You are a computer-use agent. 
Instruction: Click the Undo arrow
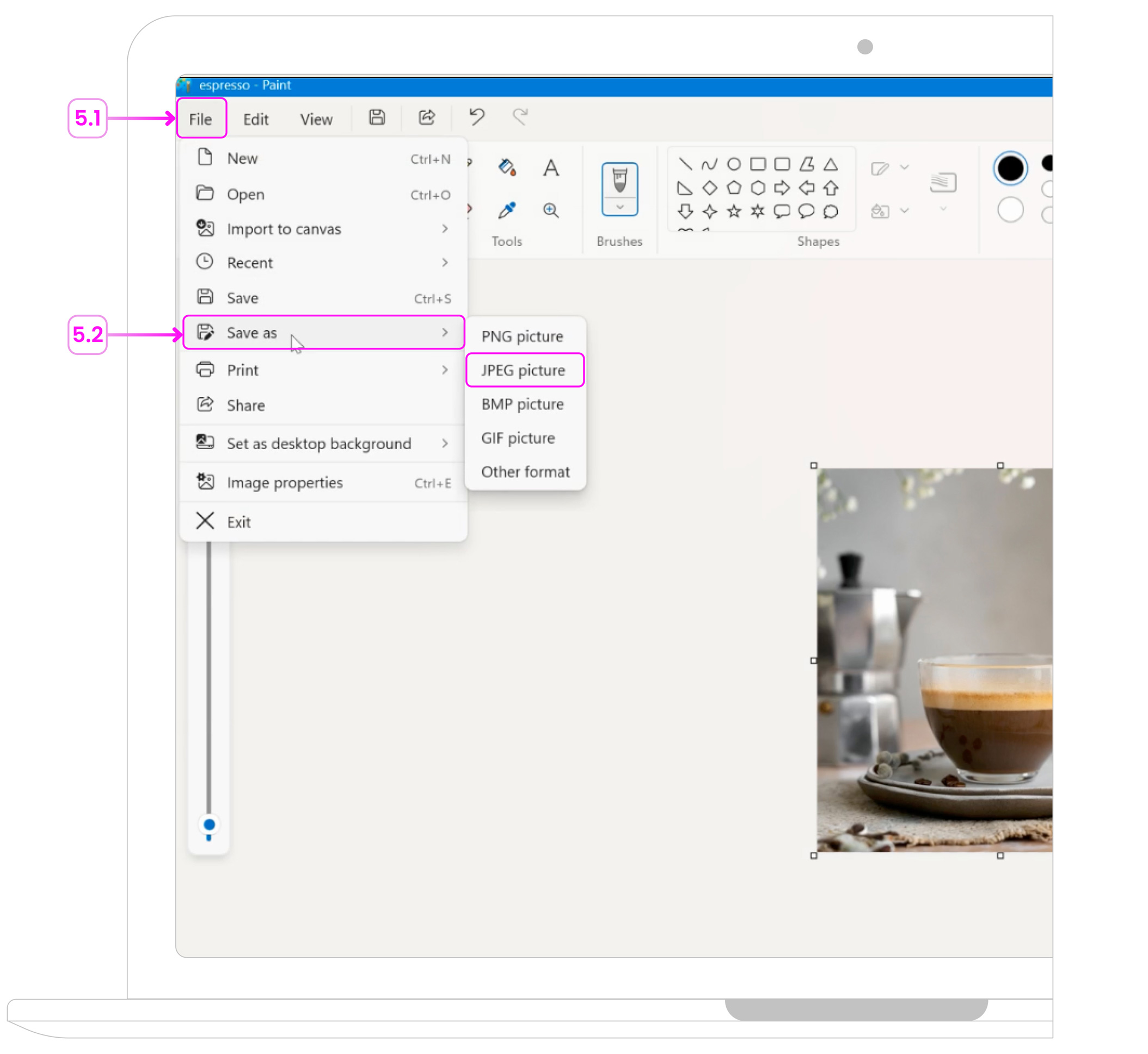477,117
